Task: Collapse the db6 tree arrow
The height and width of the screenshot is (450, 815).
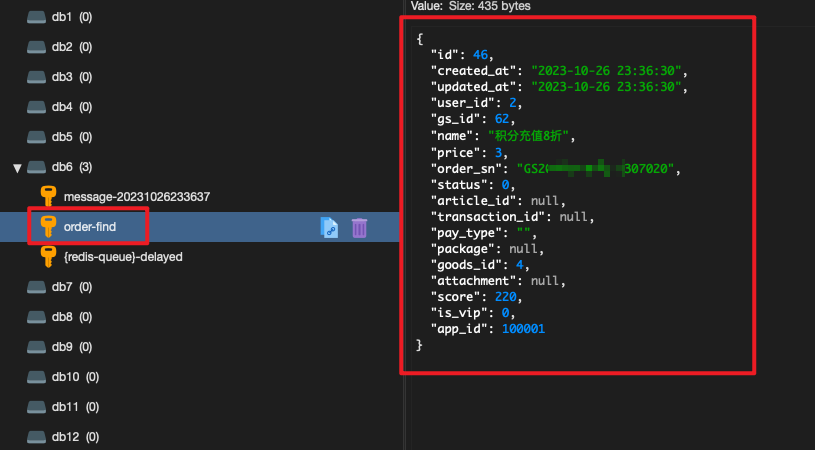Action: tap(17, 168)
